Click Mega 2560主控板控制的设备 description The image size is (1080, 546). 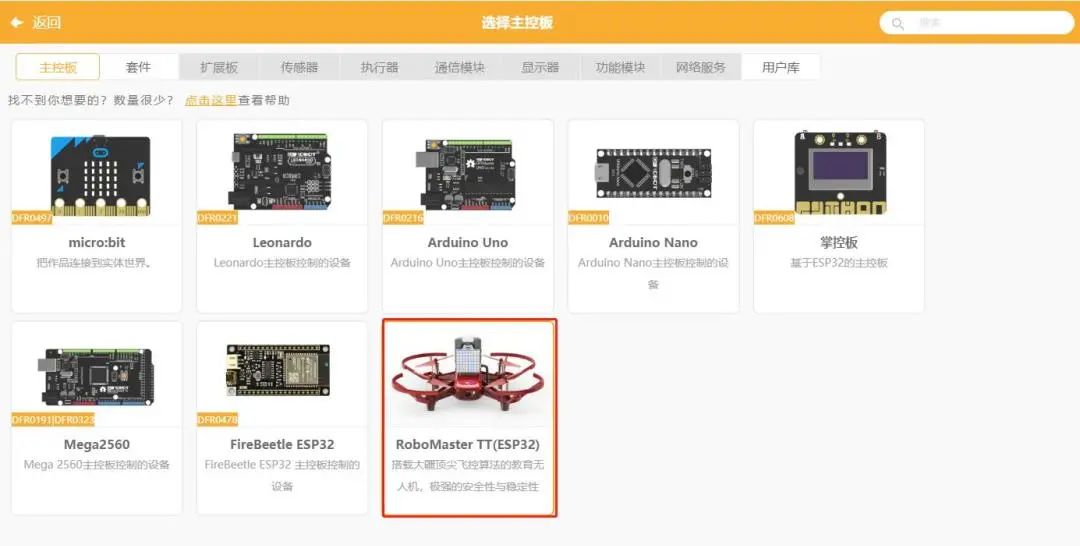[96, 465]
